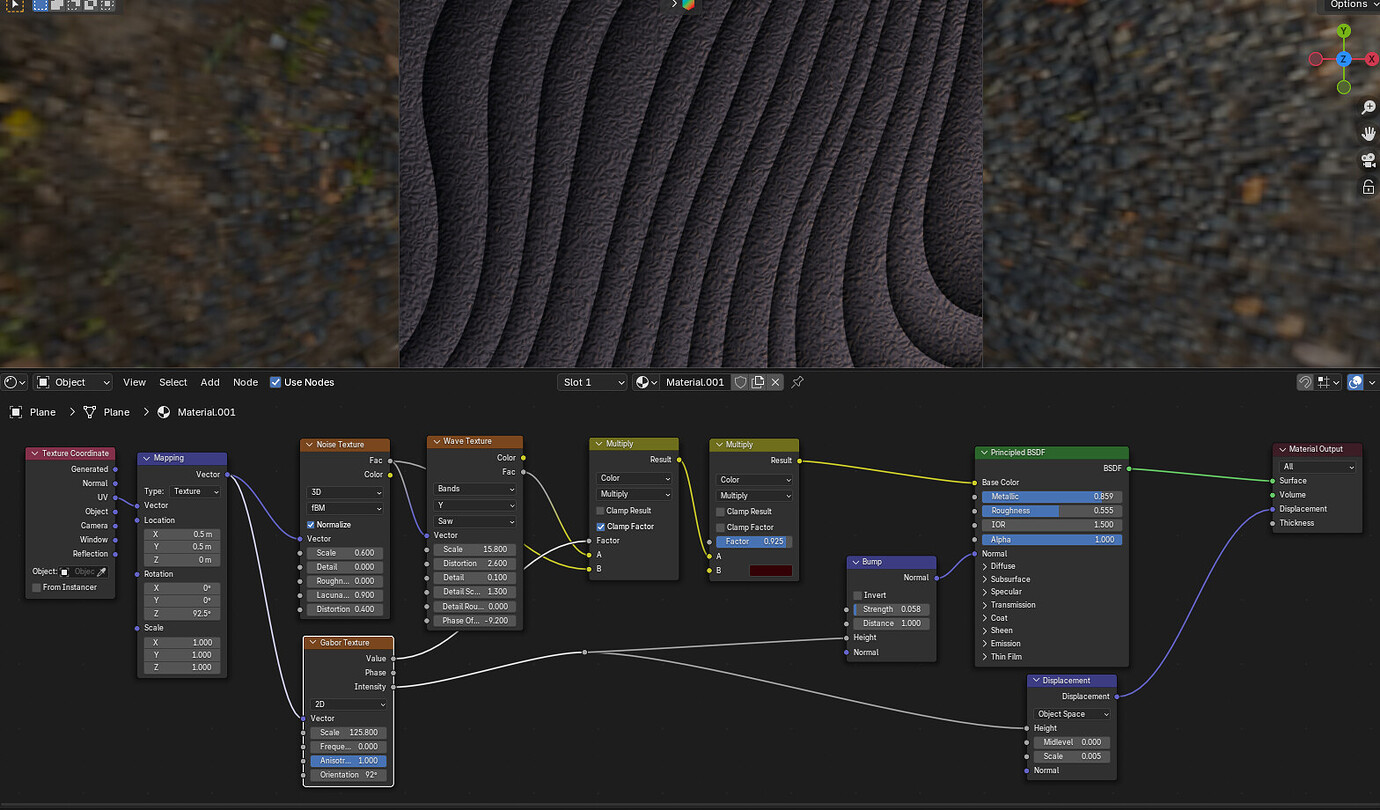1380x810 pixels.
Task: Click the hand pan view icon
Action: [1368, 133]
